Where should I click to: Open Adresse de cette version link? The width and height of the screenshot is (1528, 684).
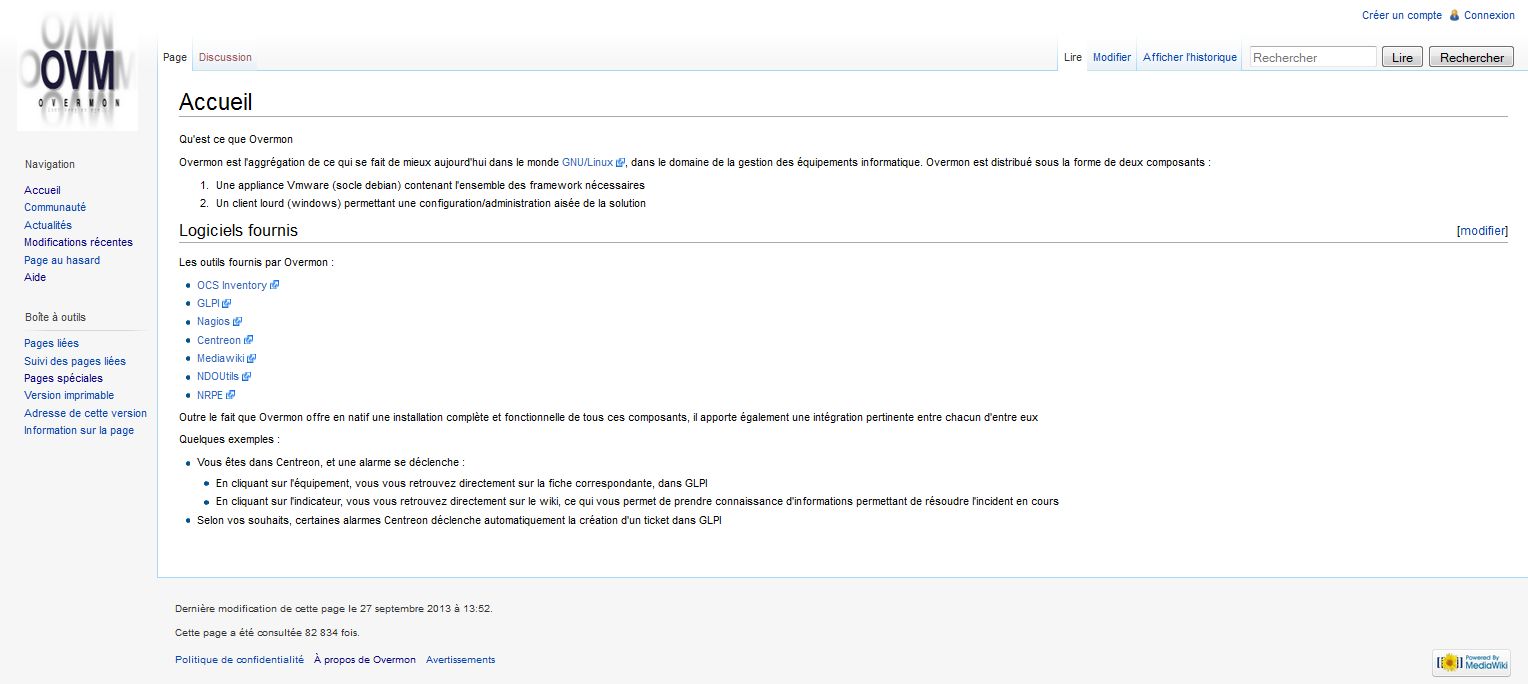pos(85,413)
